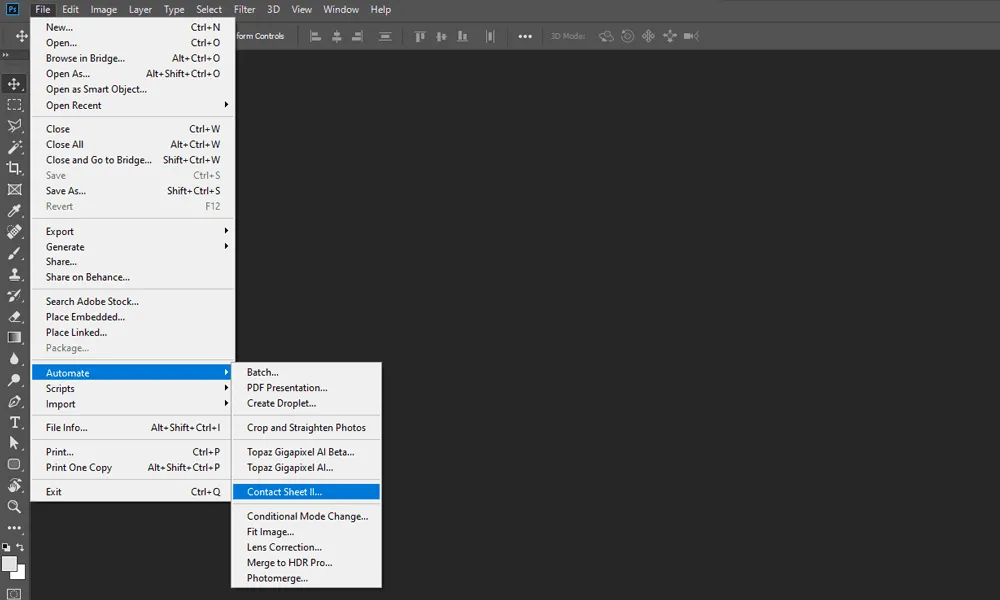Choose Batch from Automate submenu
Image resolution: width=1000 pixels, height=600 pixels.
[306, 372]
